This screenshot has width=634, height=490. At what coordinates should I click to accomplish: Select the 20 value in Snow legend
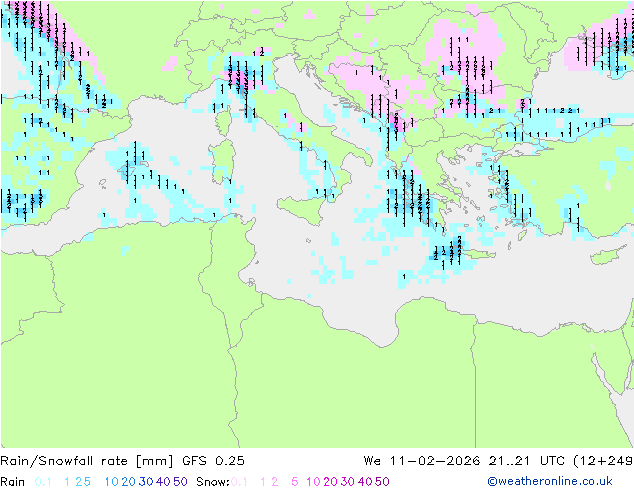(330, 482)
